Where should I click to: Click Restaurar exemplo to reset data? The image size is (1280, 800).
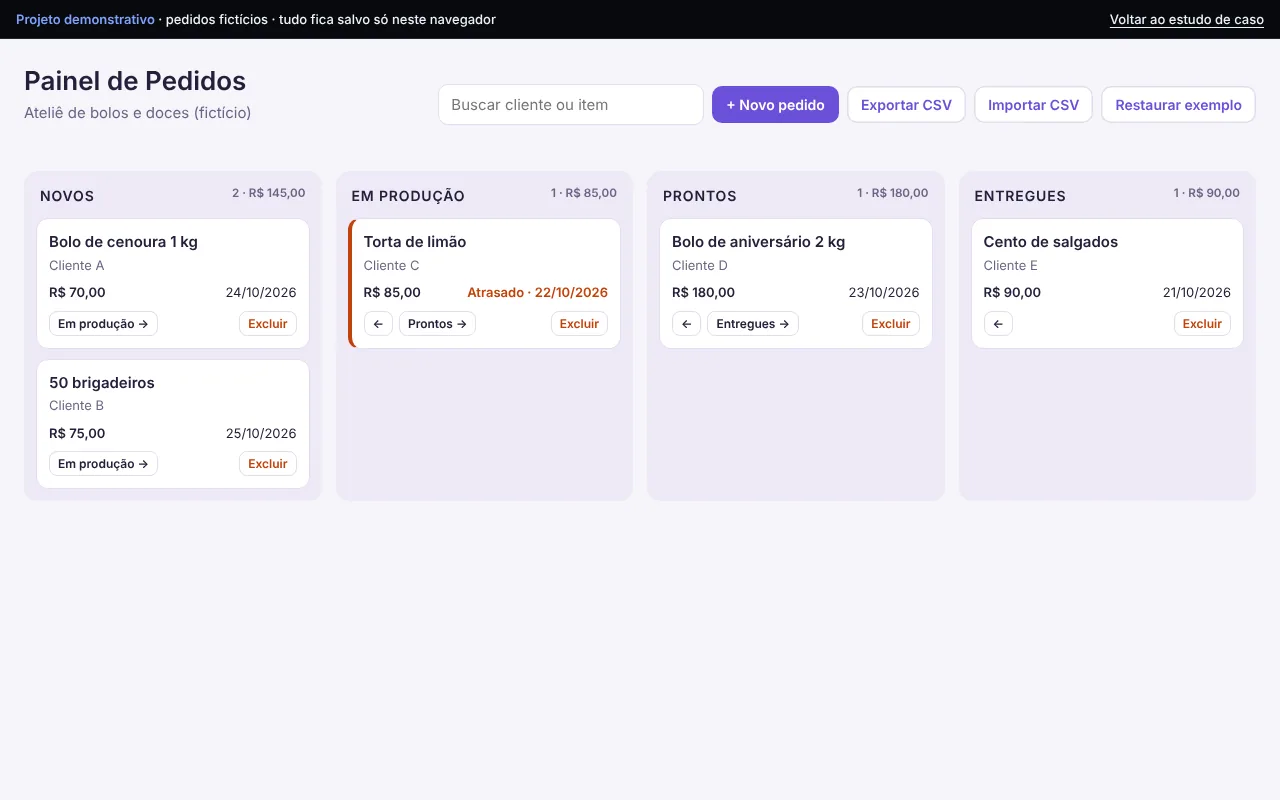pyautogui.click(x=1178, y=105)
